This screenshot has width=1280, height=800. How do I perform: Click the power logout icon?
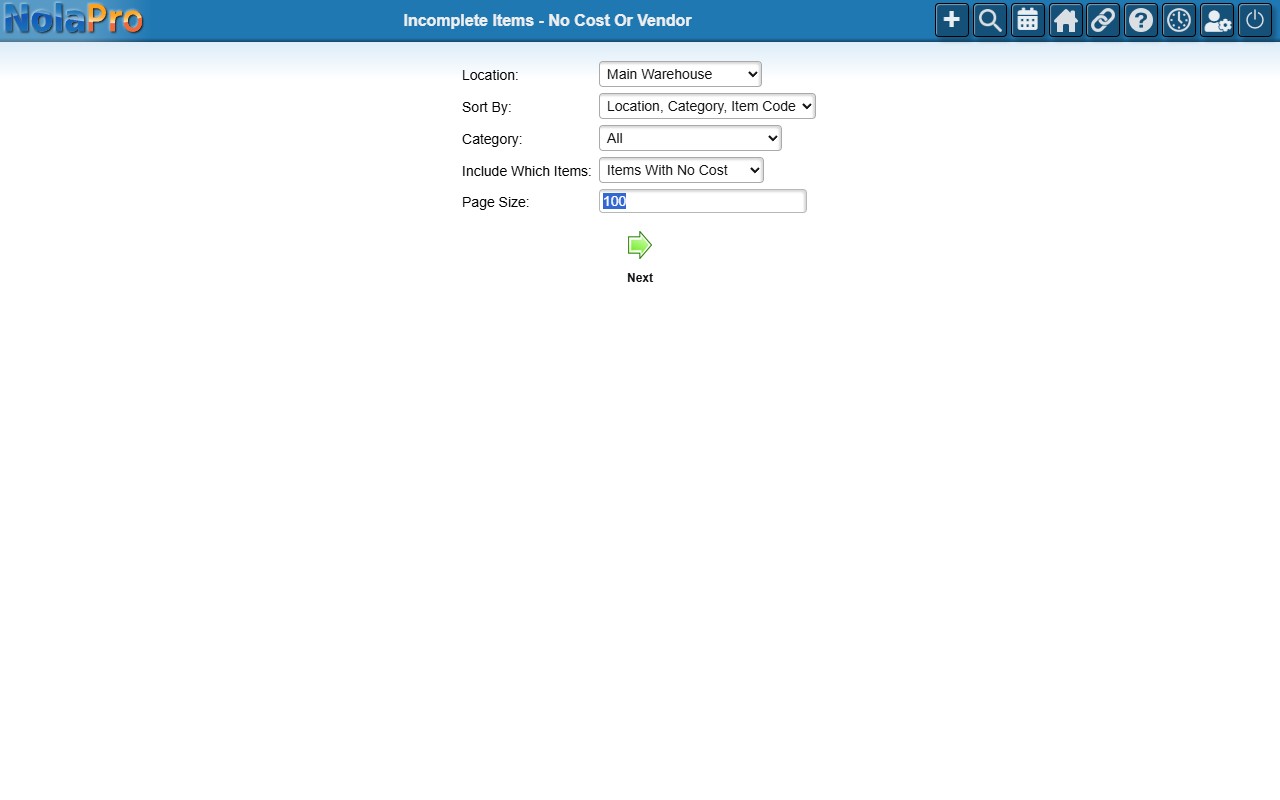[1255, 20]
